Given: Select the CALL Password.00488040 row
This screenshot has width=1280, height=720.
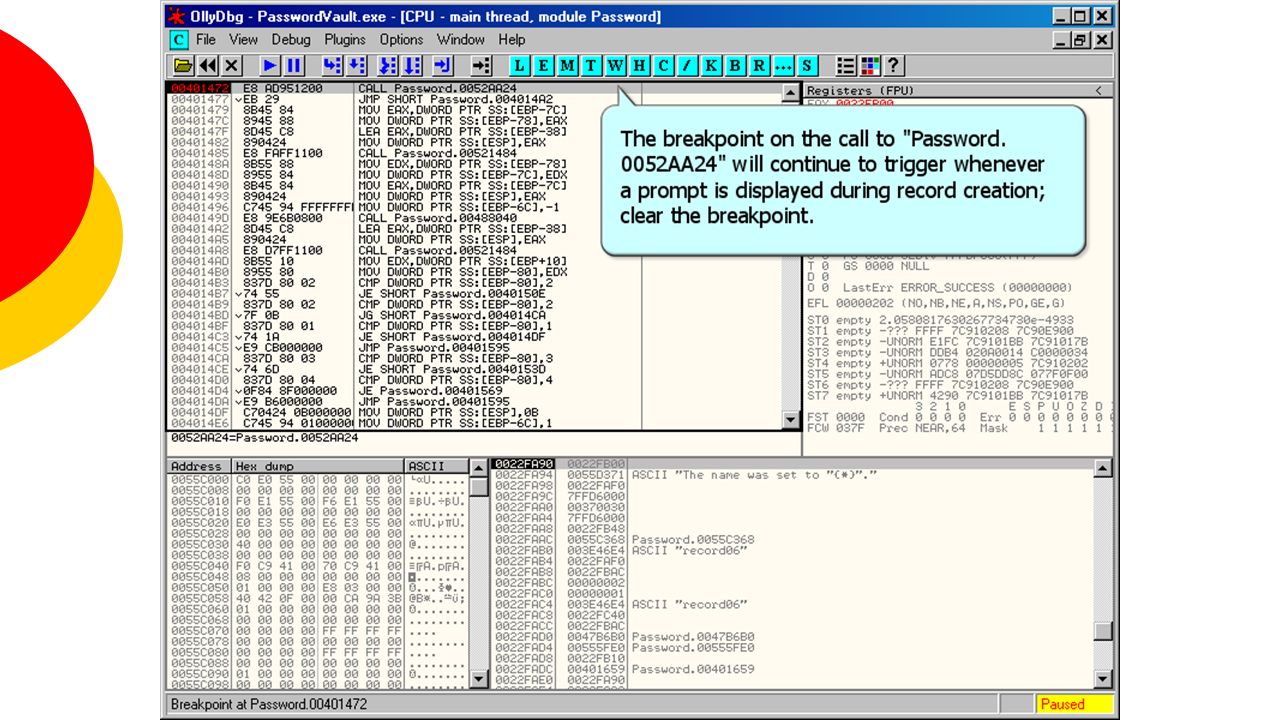Looking at the screenshot, I should pos(473,218).
